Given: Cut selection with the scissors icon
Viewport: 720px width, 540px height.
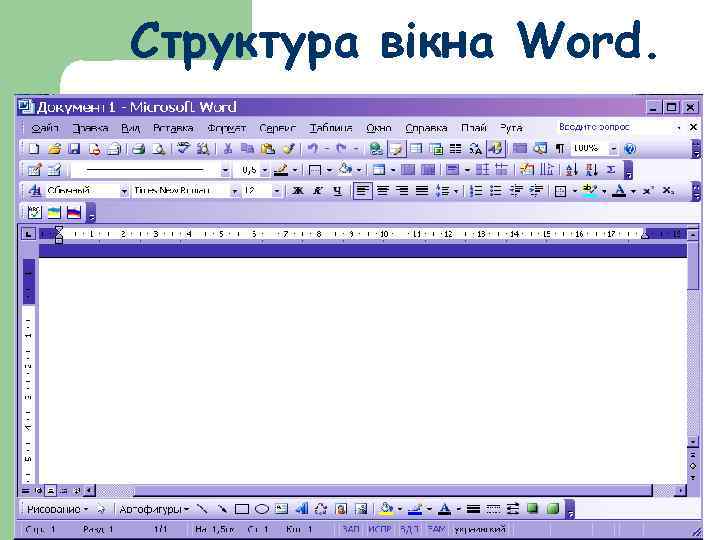Looking at the screenshot, I should (x=227, y=149).
